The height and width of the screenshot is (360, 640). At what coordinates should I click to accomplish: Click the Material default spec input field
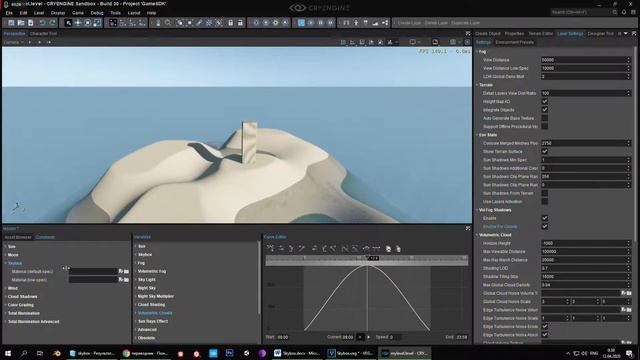click(93, 271)
